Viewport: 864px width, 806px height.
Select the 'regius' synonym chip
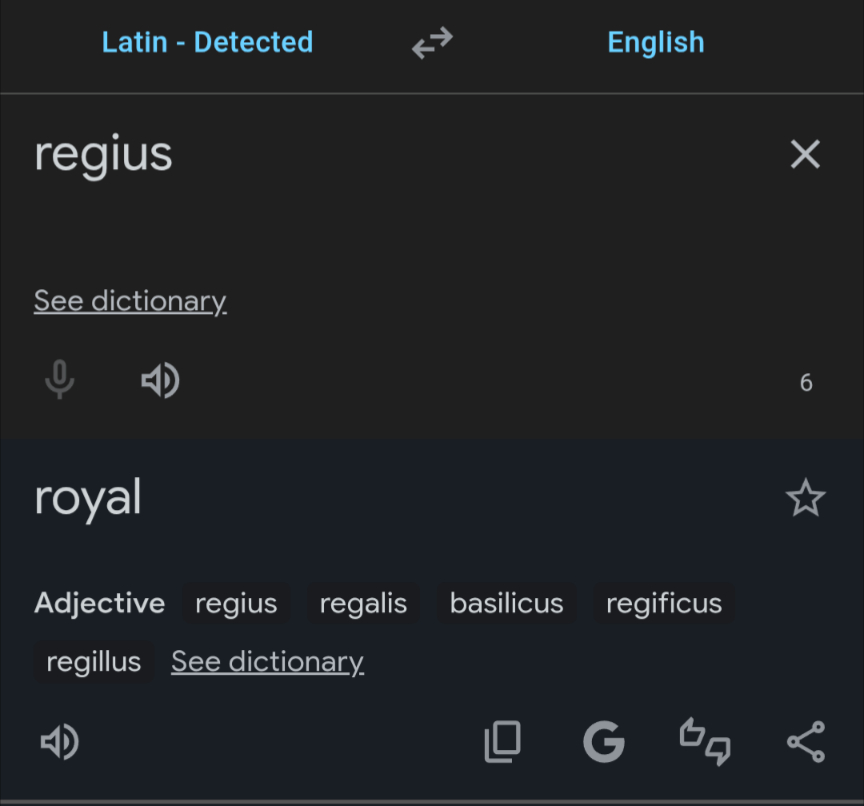[x=236, y=604]
